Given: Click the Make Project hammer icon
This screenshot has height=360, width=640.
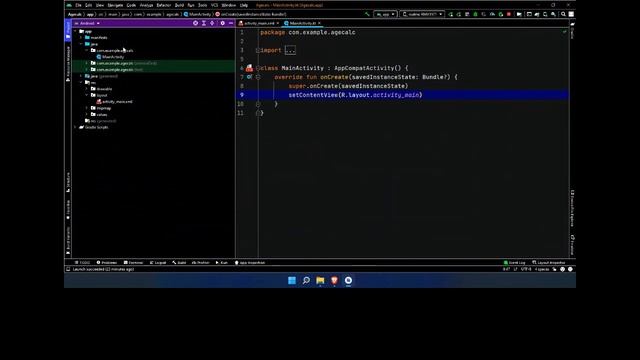Looking at the screenshot, I should (367, 14).
